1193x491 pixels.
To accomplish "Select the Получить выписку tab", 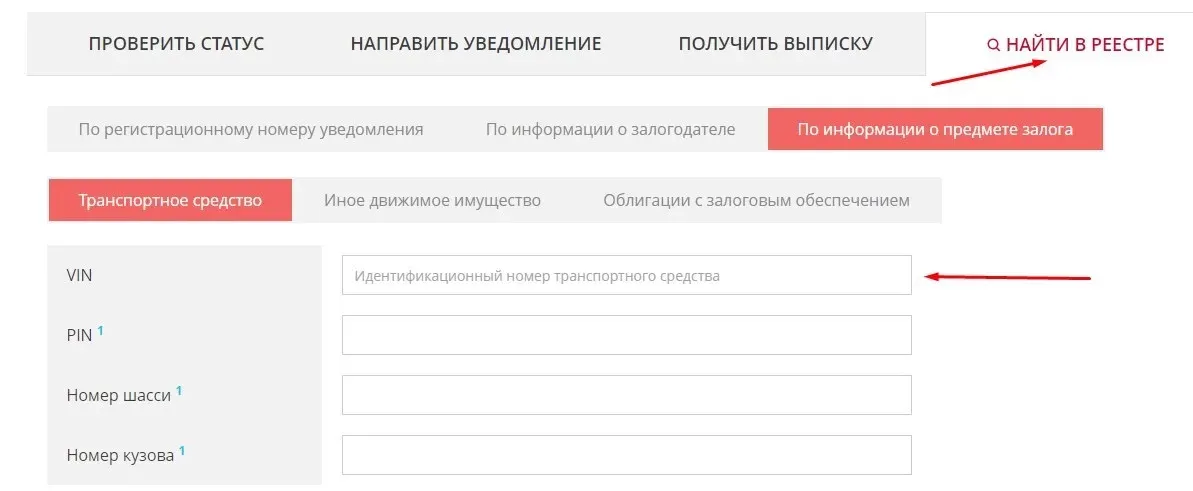I will pyautogui.click(x=775, y=44).
